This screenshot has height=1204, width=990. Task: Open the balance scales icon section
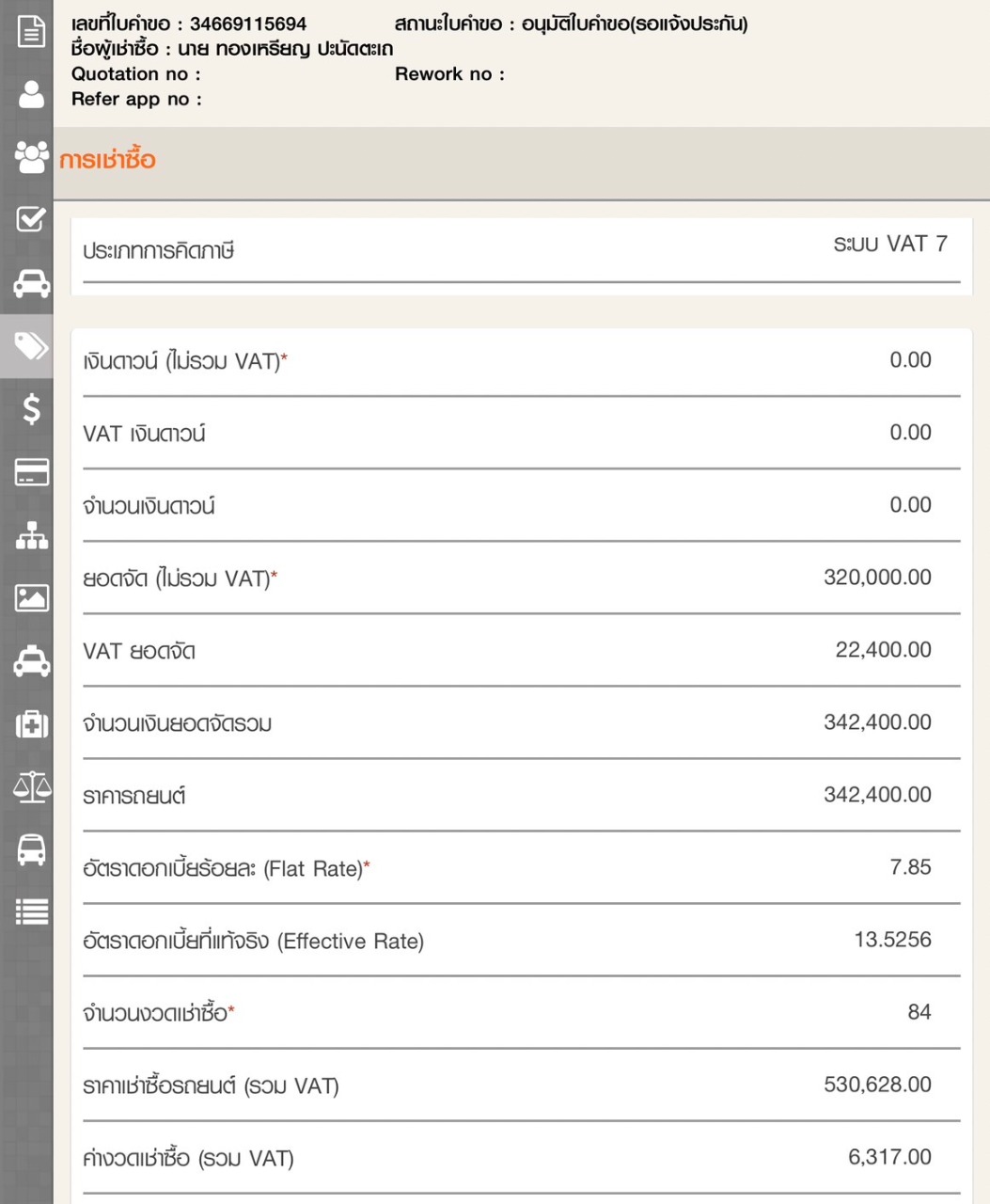click(x=31, y=786)
